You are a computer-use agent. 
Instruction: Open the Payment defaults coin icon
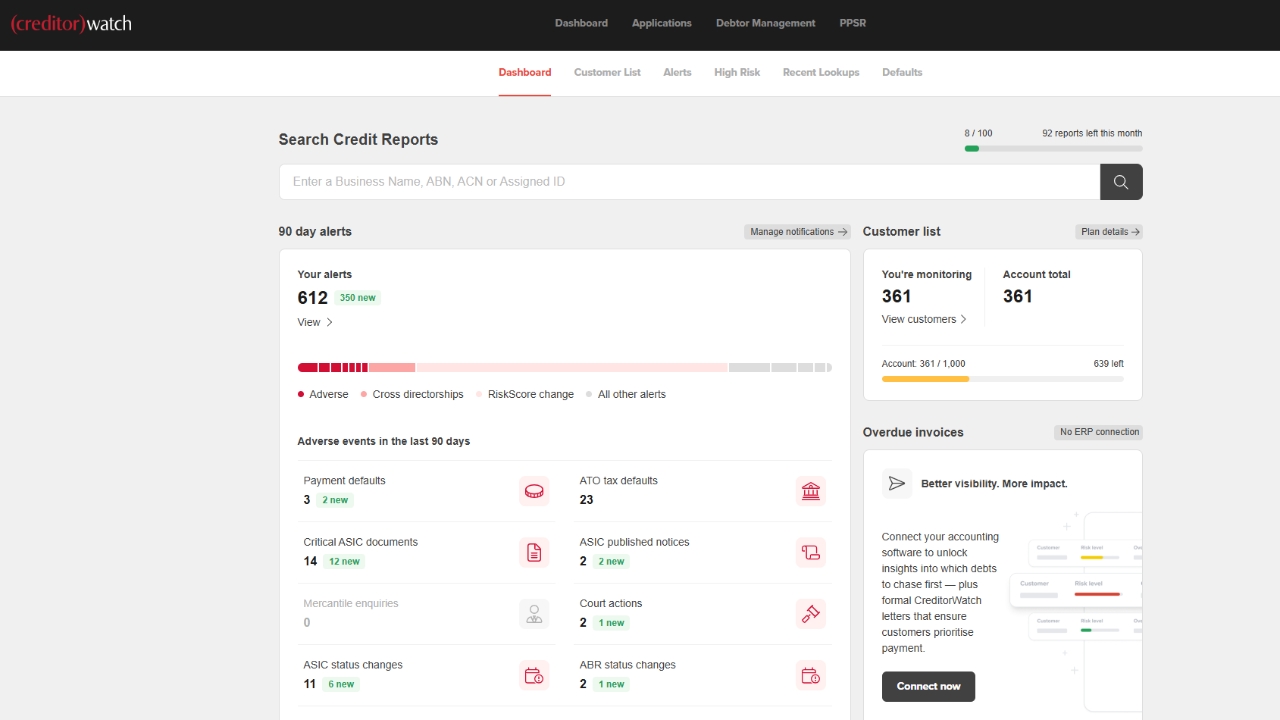pos(534,491)
